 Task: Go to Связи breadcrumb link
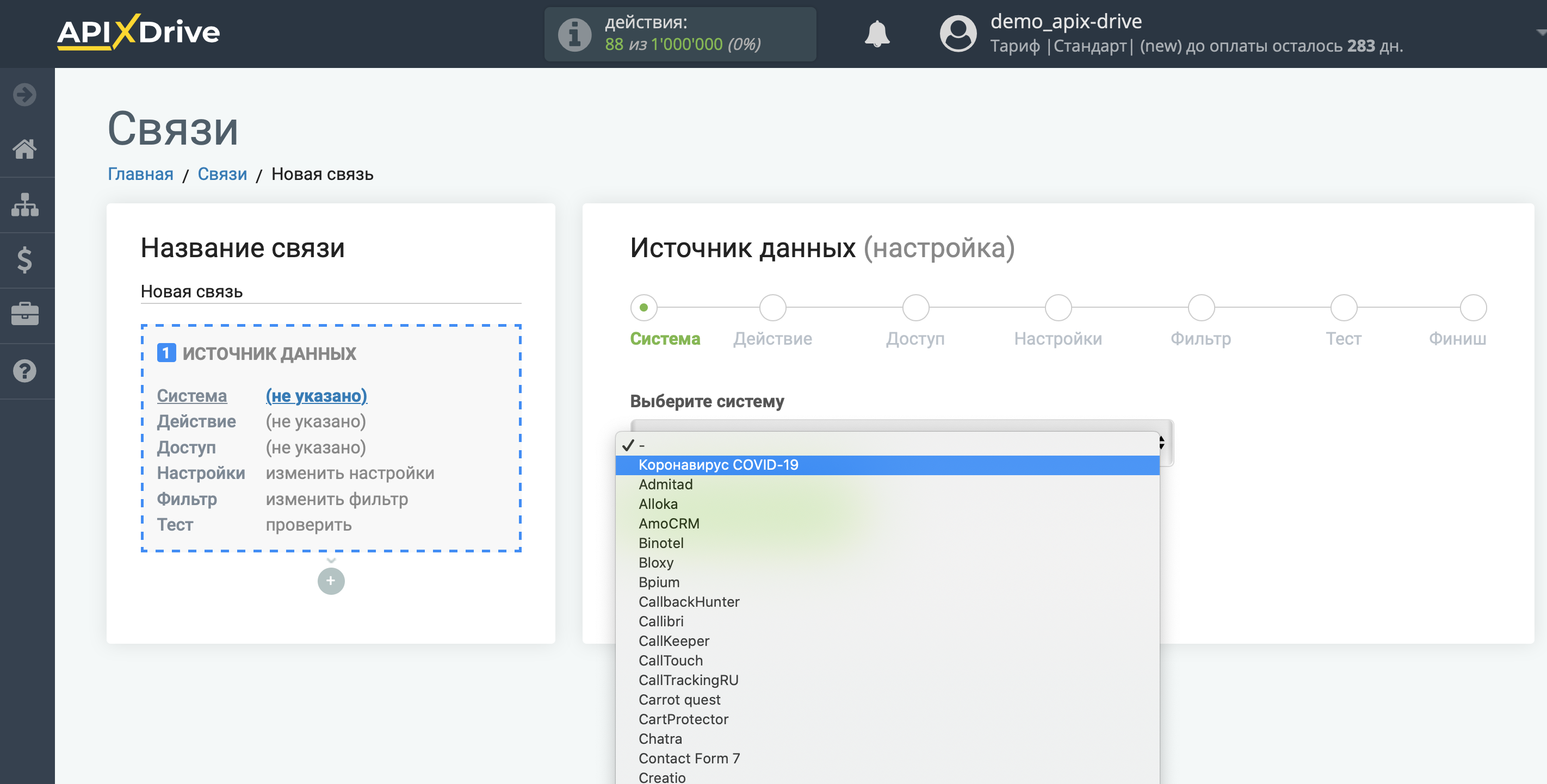(x=222, y=174)
